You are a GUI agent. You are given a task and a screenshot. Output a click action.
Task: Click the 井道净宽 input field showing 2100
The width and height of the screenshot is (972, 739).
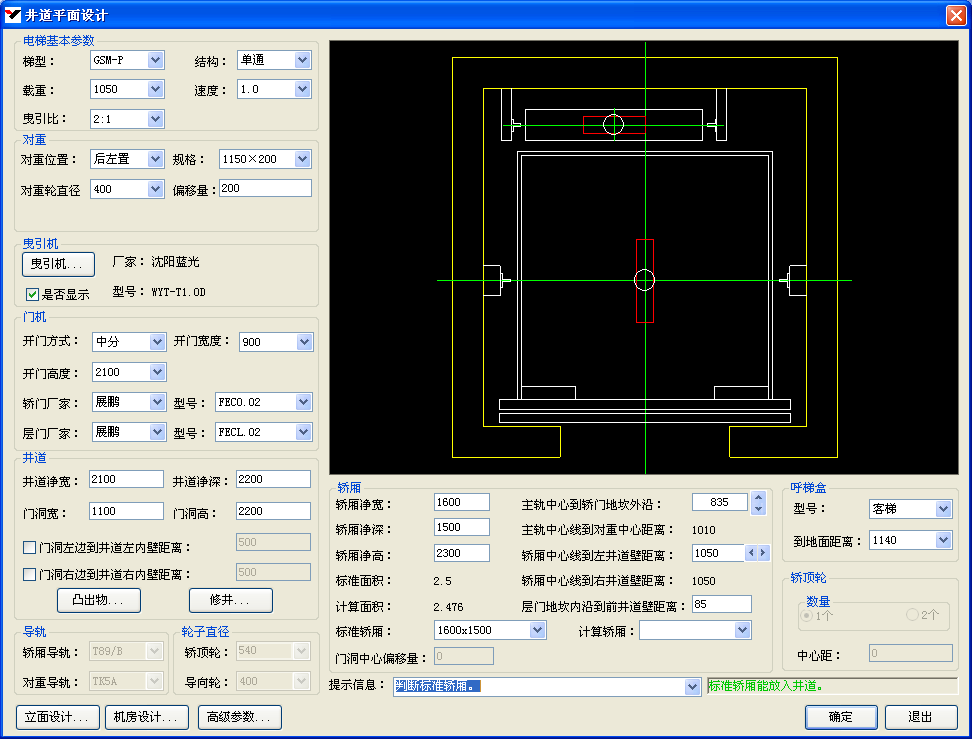click(126, 480)
